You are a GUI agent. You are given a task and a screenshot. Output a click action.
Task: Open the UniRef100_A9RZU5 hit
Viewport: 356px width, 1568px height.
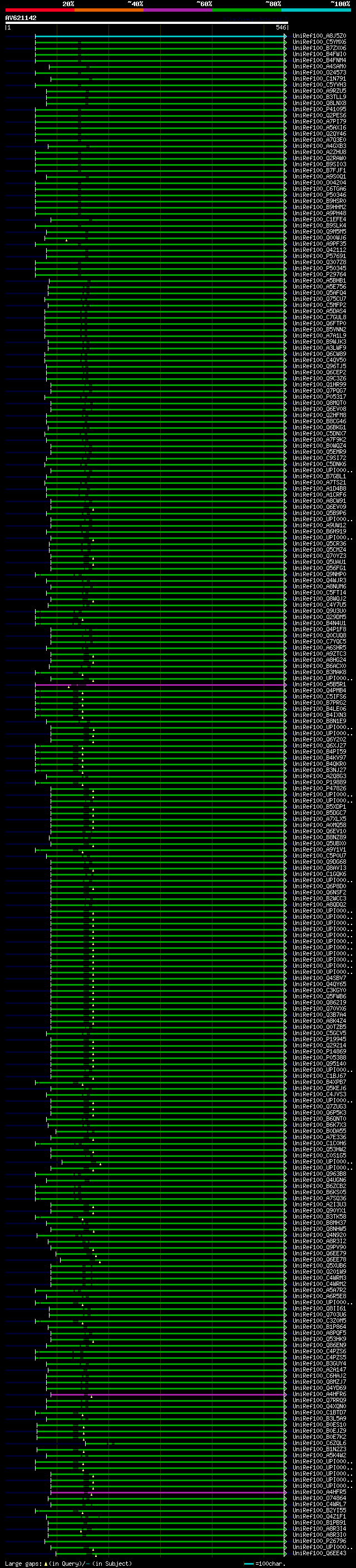point(319,91)
